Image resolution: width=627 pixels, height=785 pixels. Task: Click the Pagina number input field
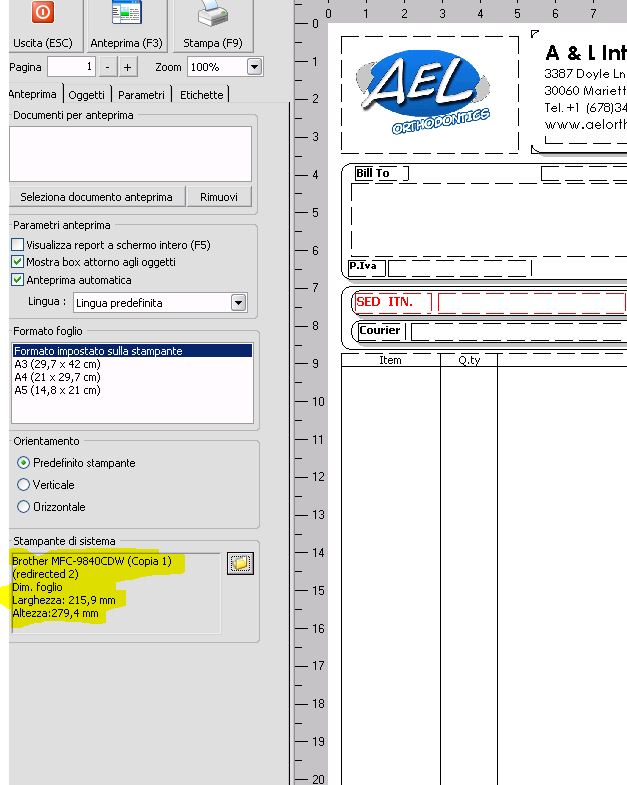click(x=71, y=67)
